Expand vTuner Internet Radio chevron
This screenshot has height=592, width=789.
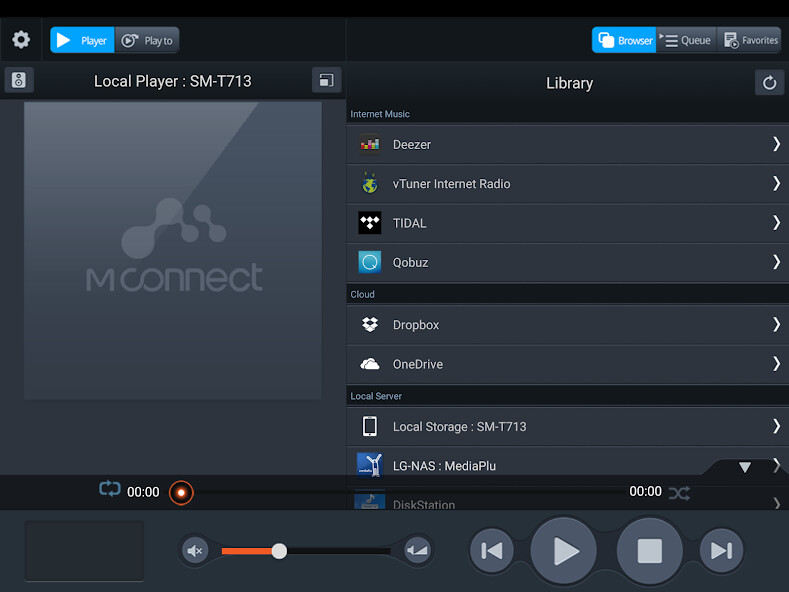pos(776,184)
